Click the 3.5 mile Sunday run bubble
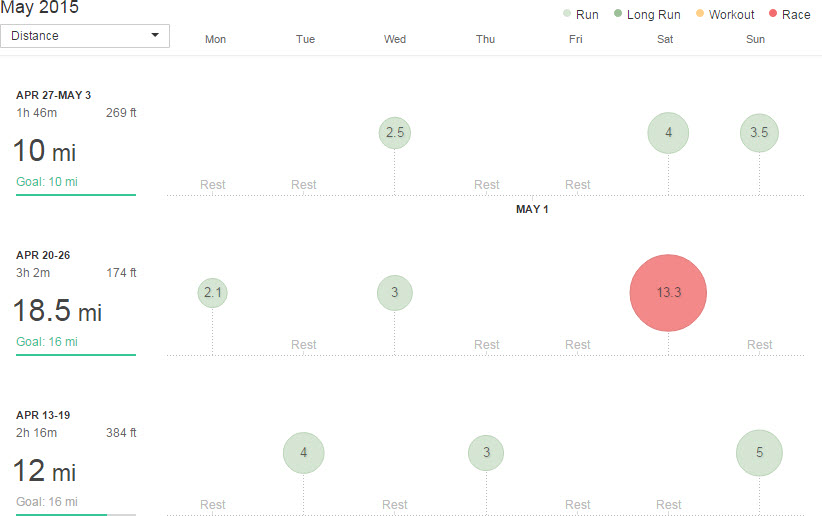The image size is (822, 516). coord(759,133)
